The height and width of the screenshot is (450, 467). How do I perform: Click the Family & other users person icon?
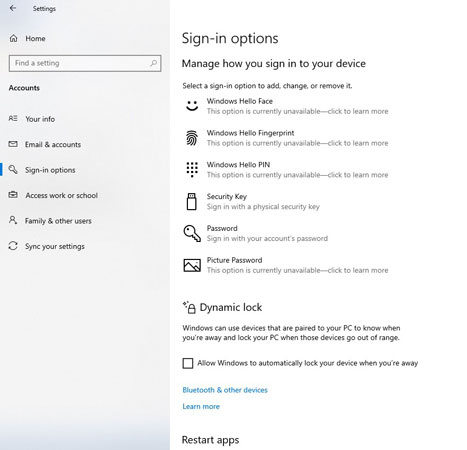tap(13, 220)
